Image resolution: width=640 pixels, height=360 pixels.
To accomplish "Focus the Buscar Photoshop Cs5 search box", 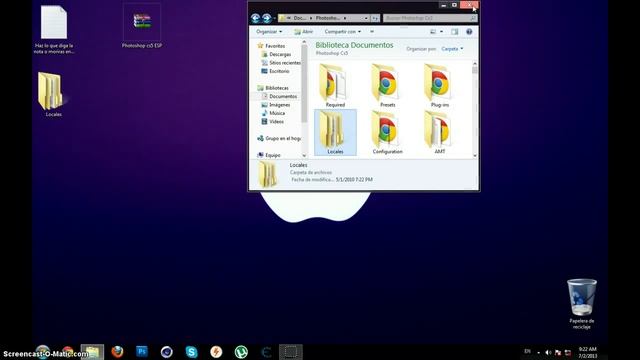I will point(430,18).
